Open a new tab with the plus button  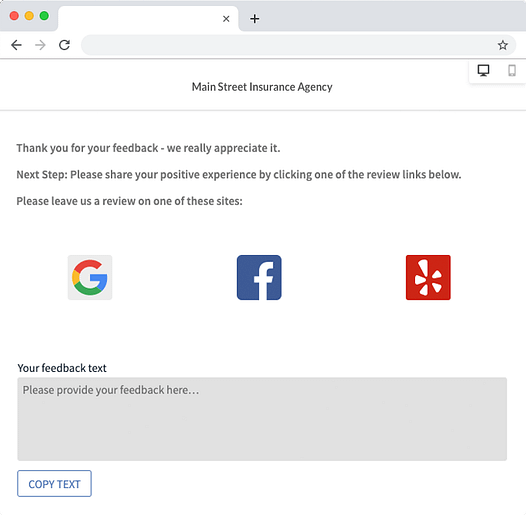255,19
